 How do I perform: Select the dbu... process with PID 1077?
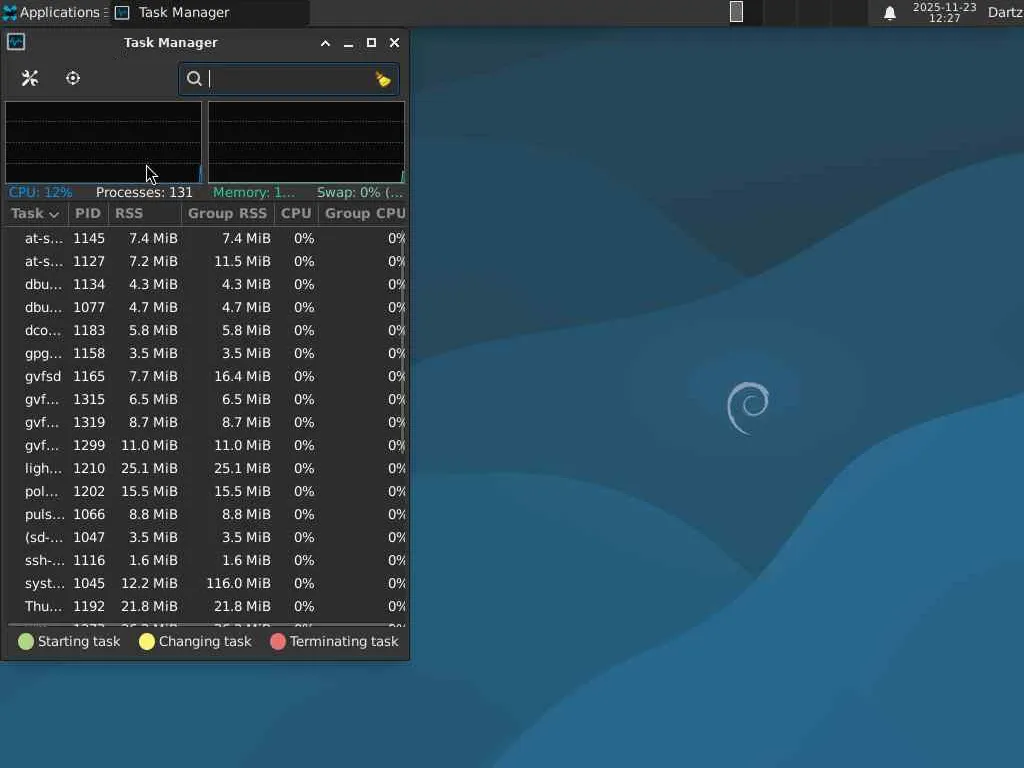coord(205,308)
